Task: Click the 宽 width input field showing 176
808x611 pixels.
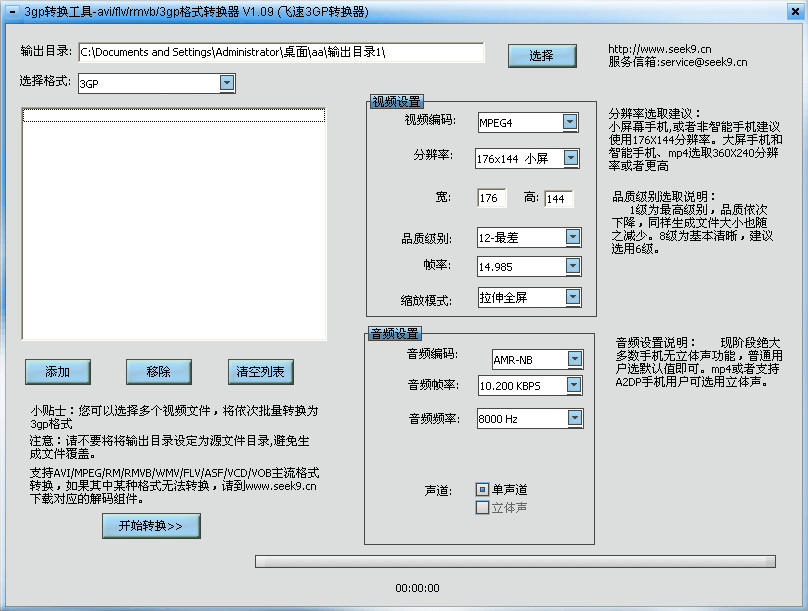Action: click(x=492, y=199)
